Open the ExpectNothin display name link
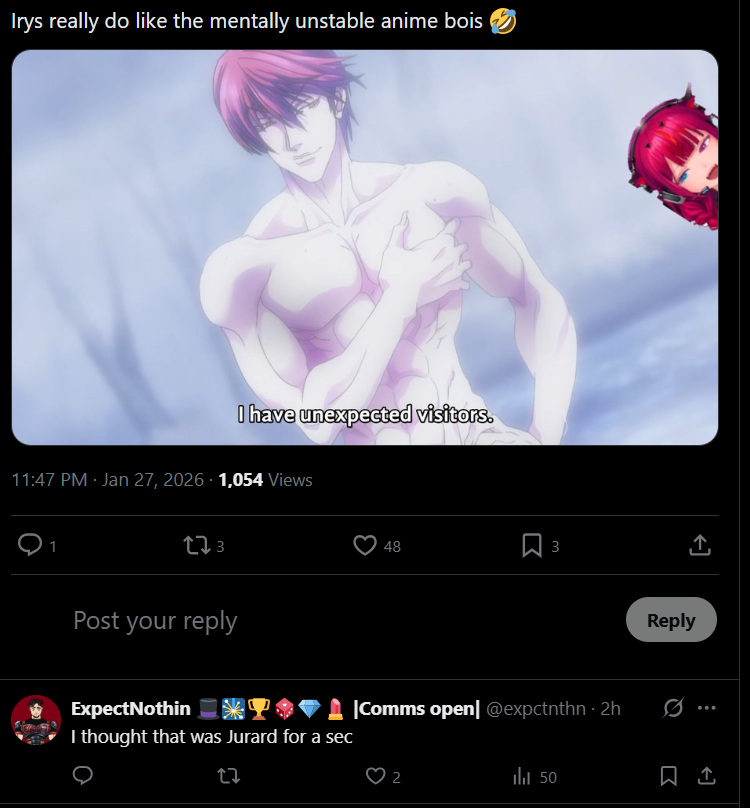The image size is (750, 808). tap(131, 709)
